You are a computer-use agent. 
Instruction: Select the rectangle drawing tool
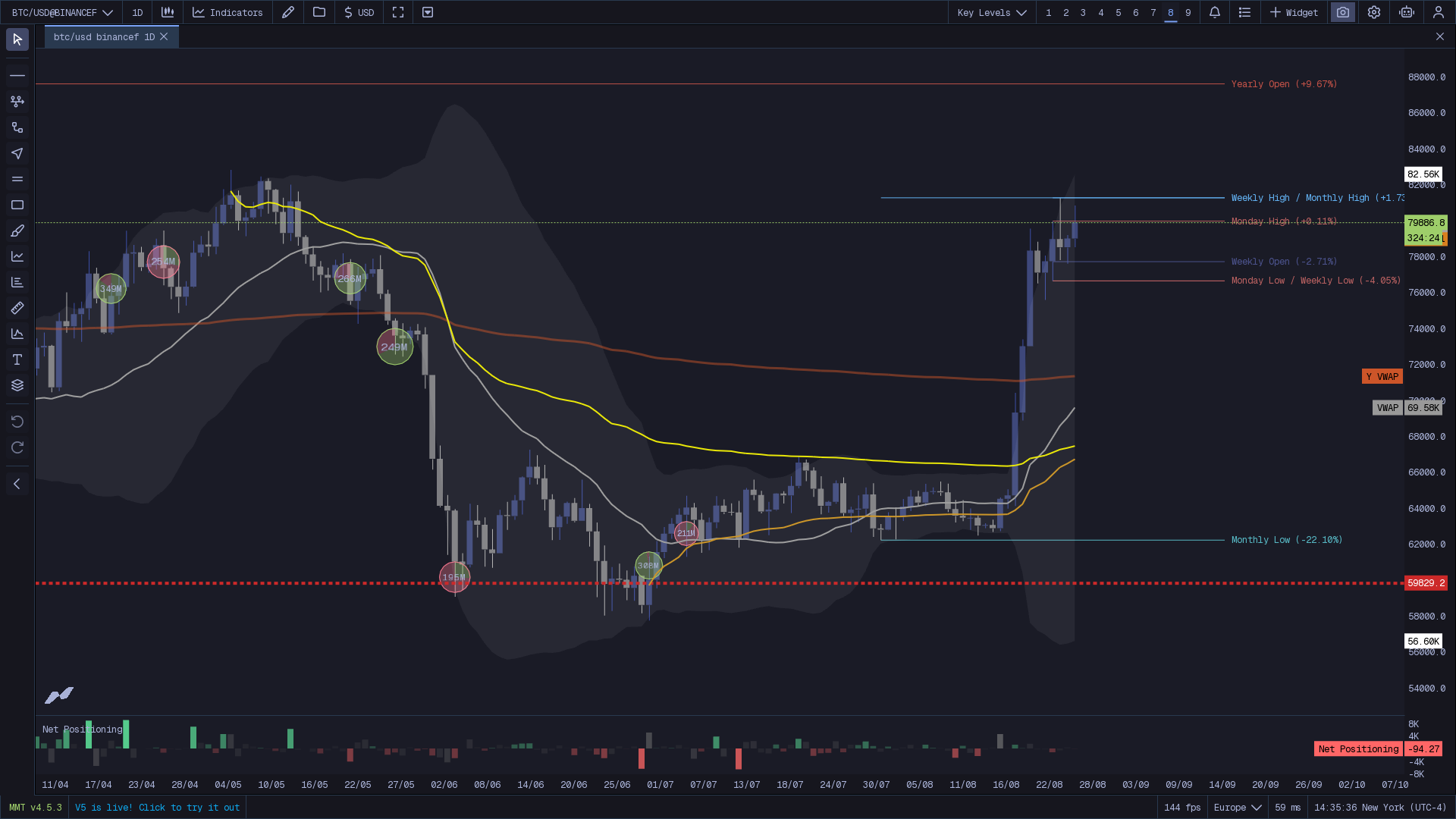[17, 205]
